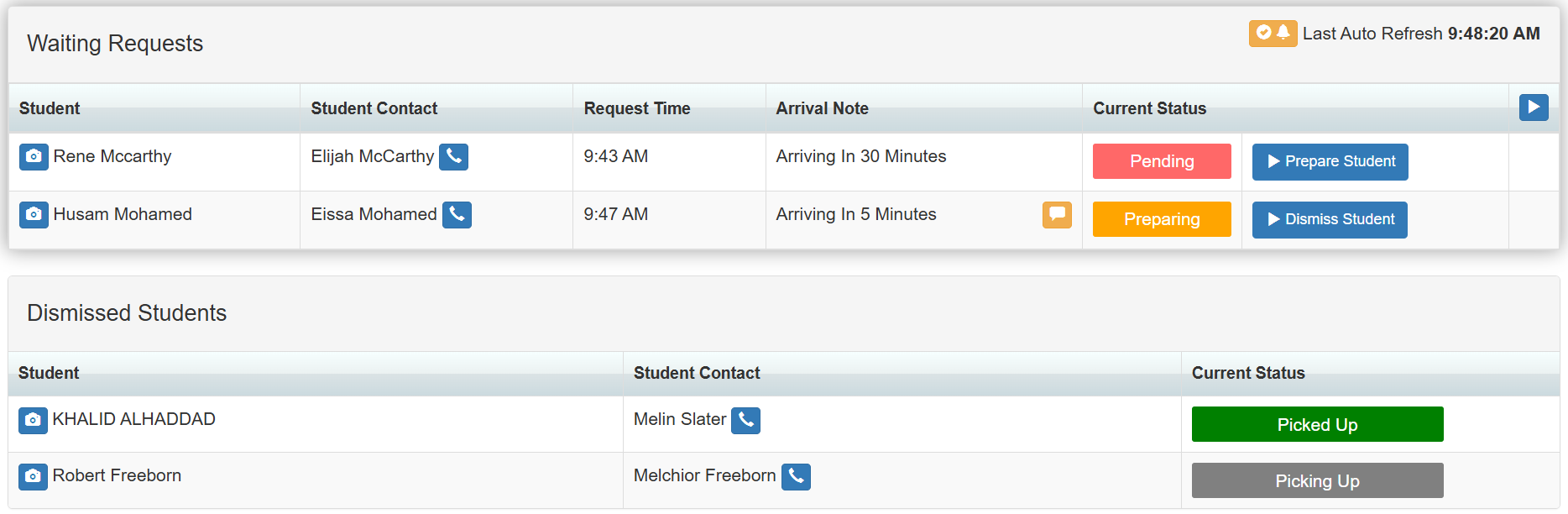This screenshot has width=1568, height=514.
Task: Open comment bubble on Husam's arrival note
Action: [x=1057, y=215]
